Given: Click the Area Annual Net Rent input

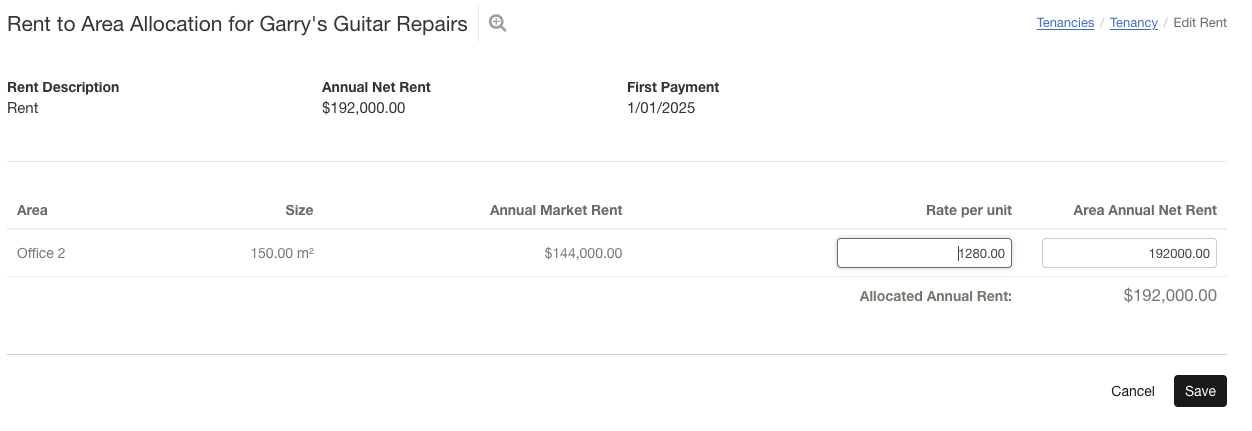Looking at the screenshot, I should 1129,254.
